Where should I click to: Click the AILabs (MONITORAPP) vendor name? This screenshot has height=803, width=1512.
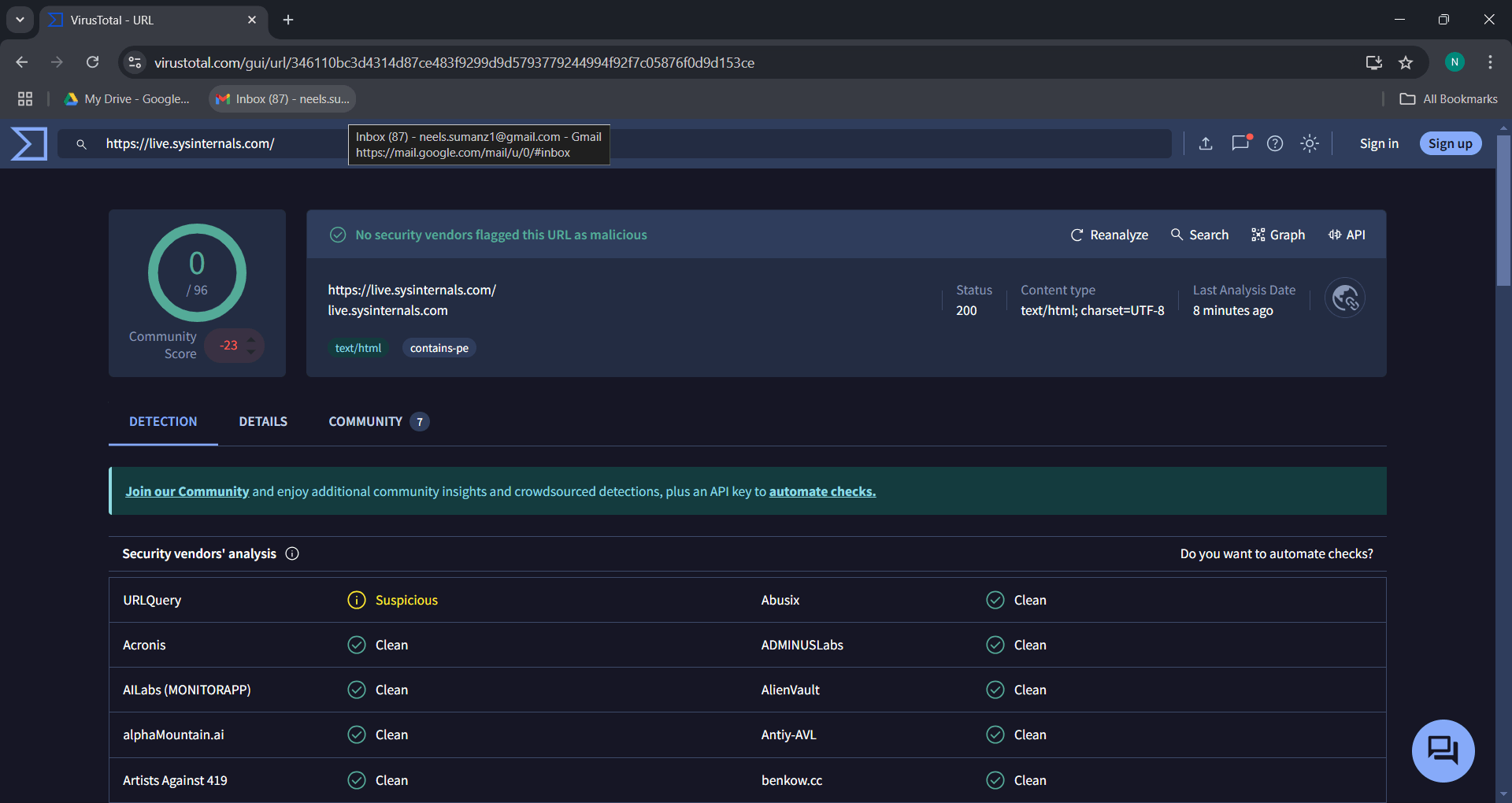(x=187, y=690)
